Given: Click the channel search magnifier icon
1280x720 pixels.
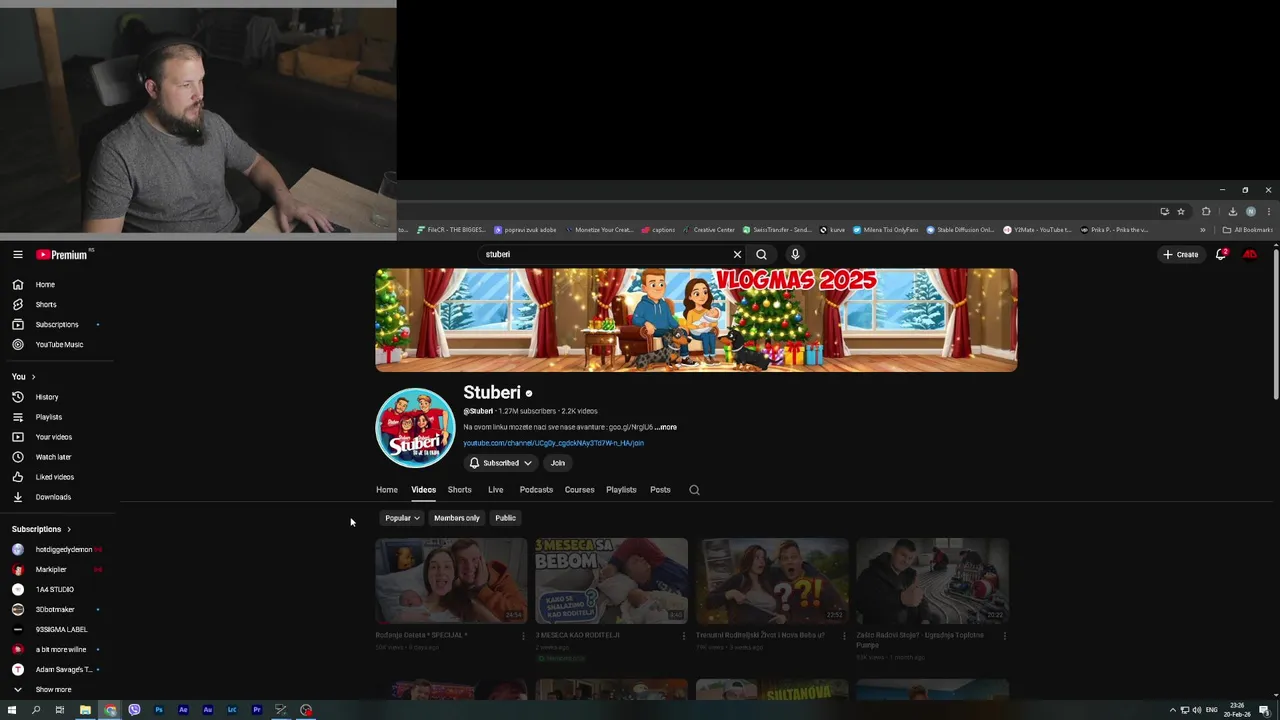Looking at the screenshot, I should pos(694,490).
